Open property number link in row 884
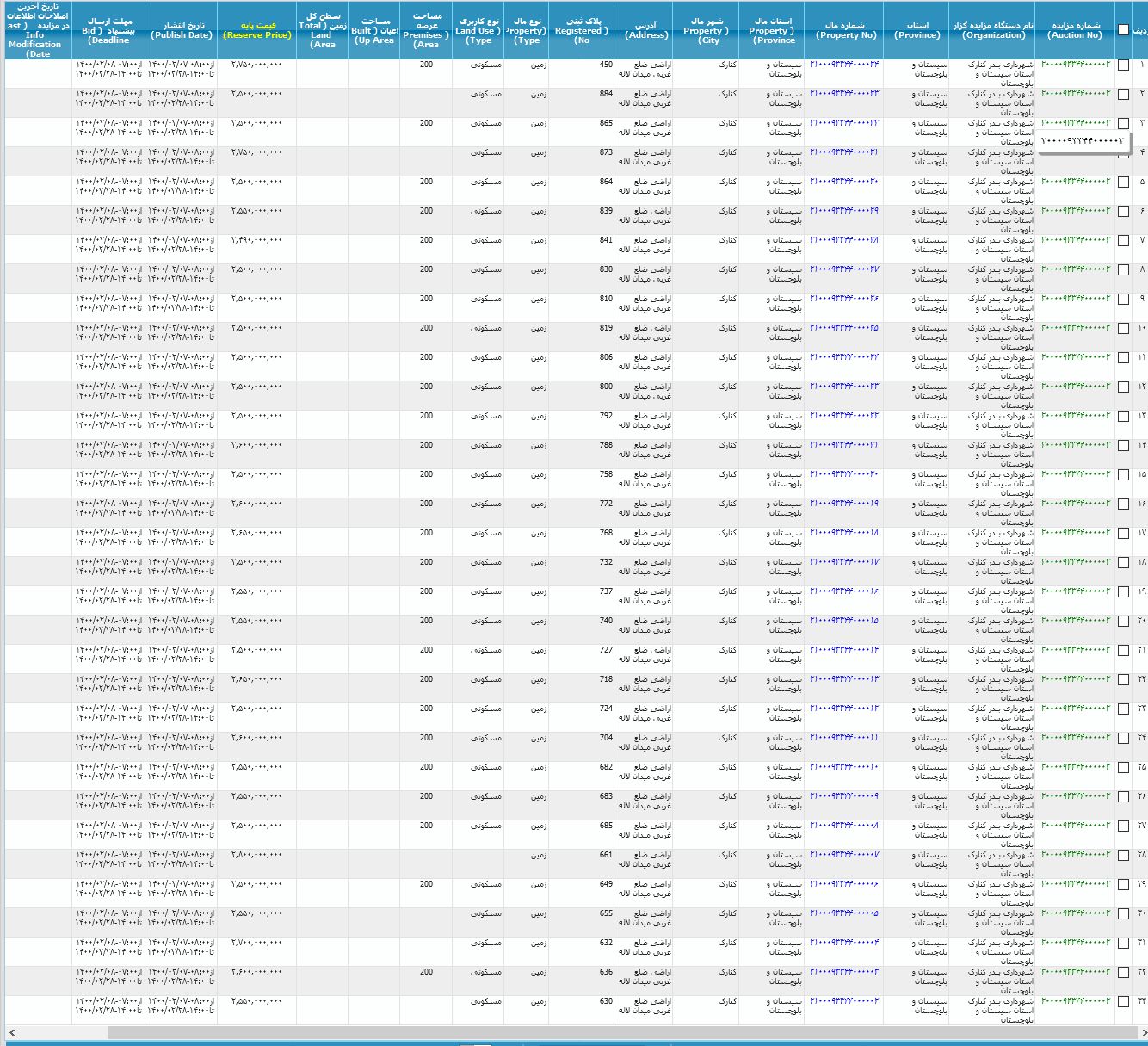The width and height of the screenshot is (1148, 1046). [844, 94]
